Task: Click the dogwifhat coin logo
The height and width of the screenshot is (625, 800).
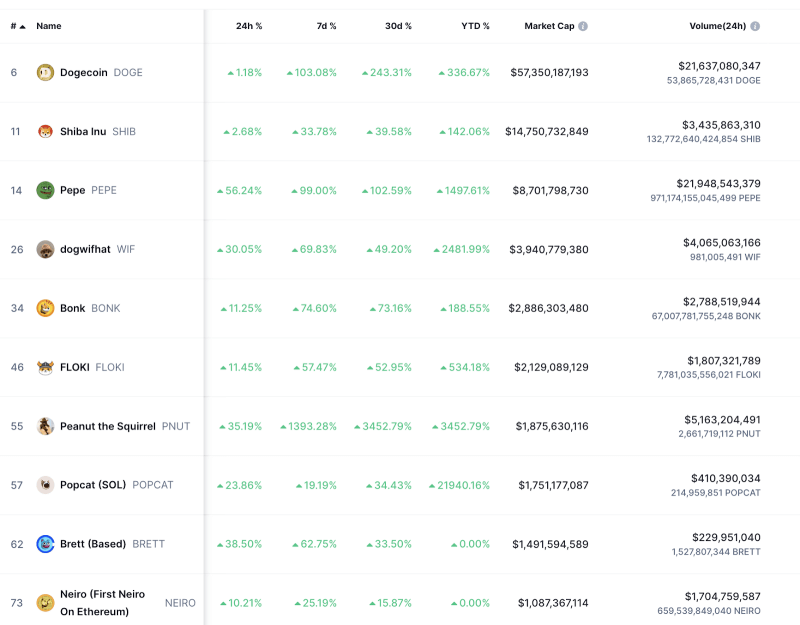Action: (x=45, y=249)
